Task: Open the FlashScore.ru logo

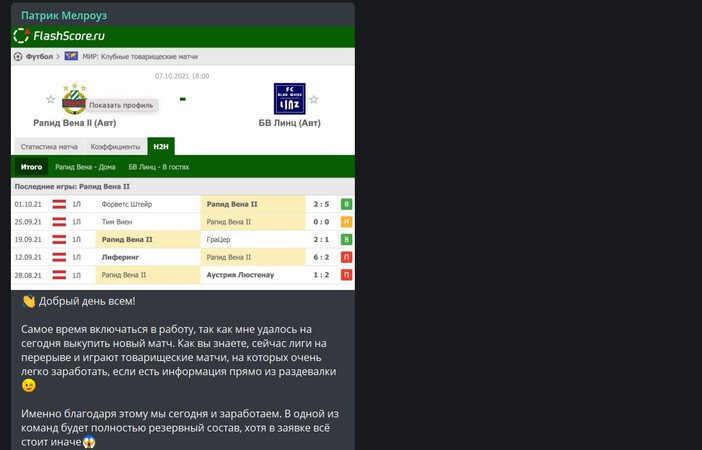Action: point(59,36)
